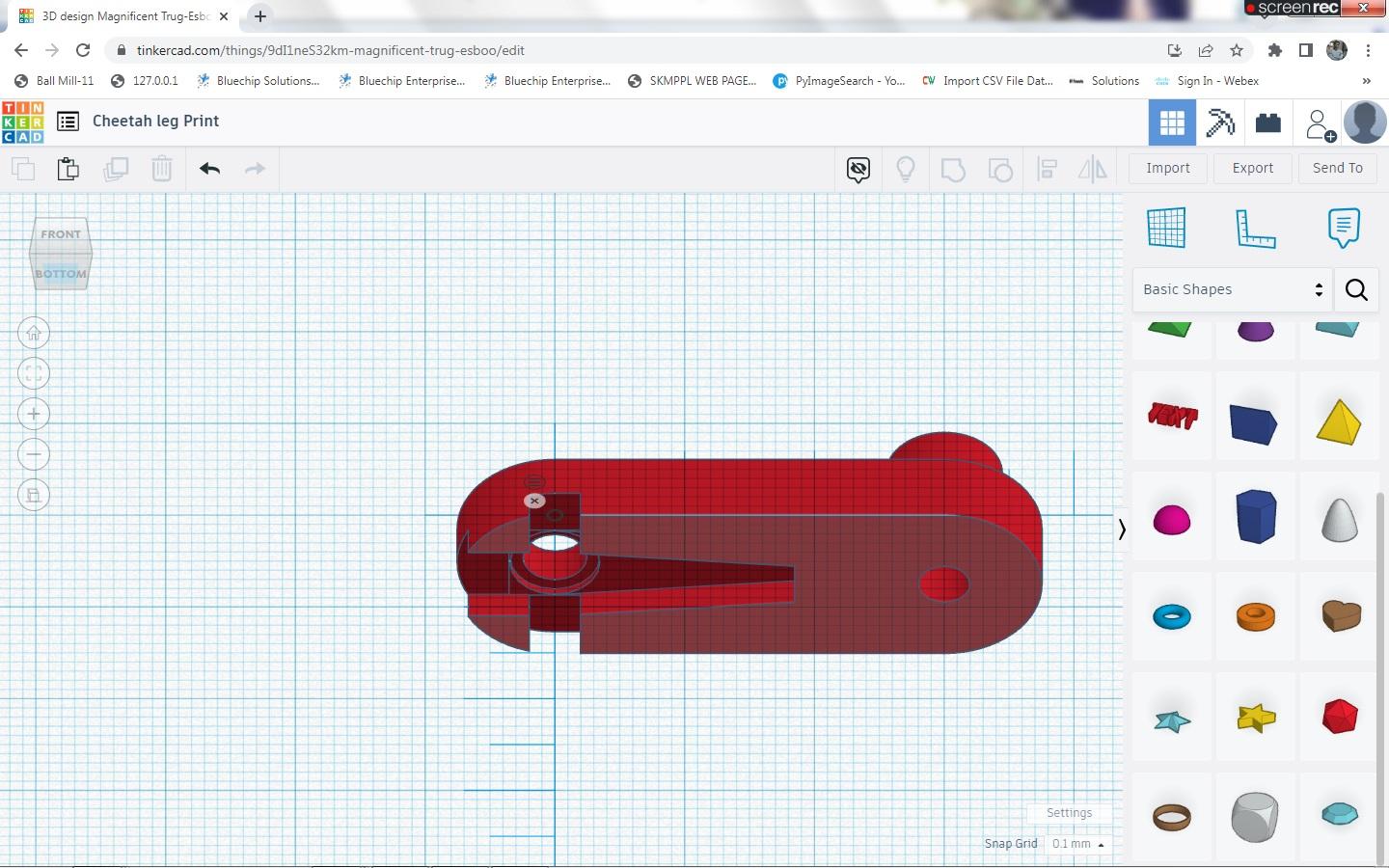Toggle the show all hidden objects icon
This screenshot has height=868, width=1389.
pos(858,170)
